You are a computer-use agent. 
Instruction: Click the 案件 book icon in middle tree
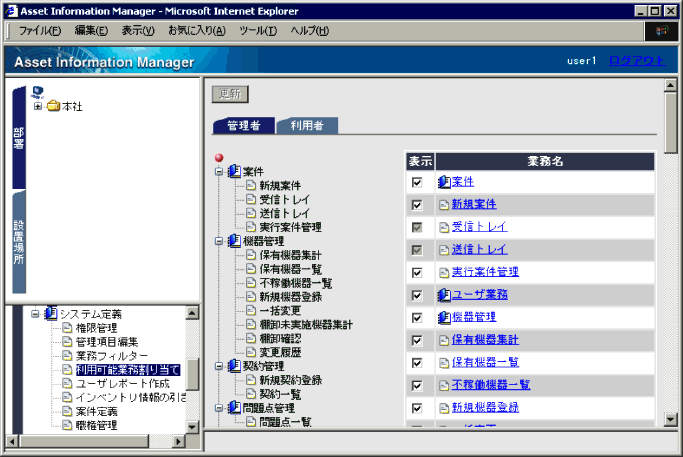click(234, 171)
